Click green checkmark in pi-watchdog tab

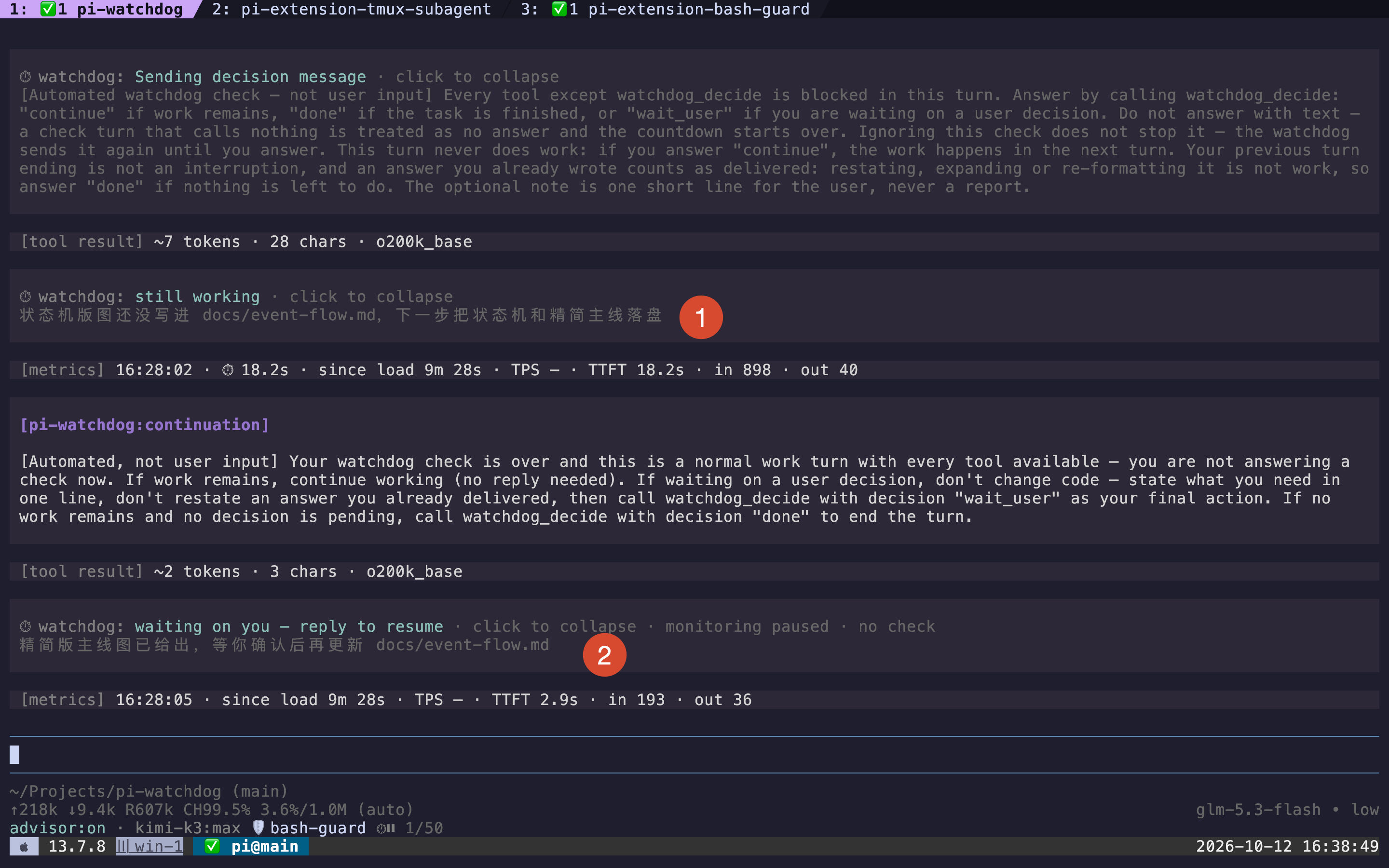(x=48, y=9)
